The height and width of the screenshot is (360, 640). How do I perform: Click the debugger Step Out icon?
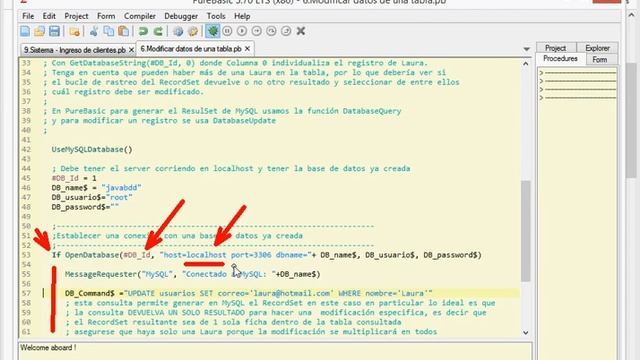coord(286,31)
